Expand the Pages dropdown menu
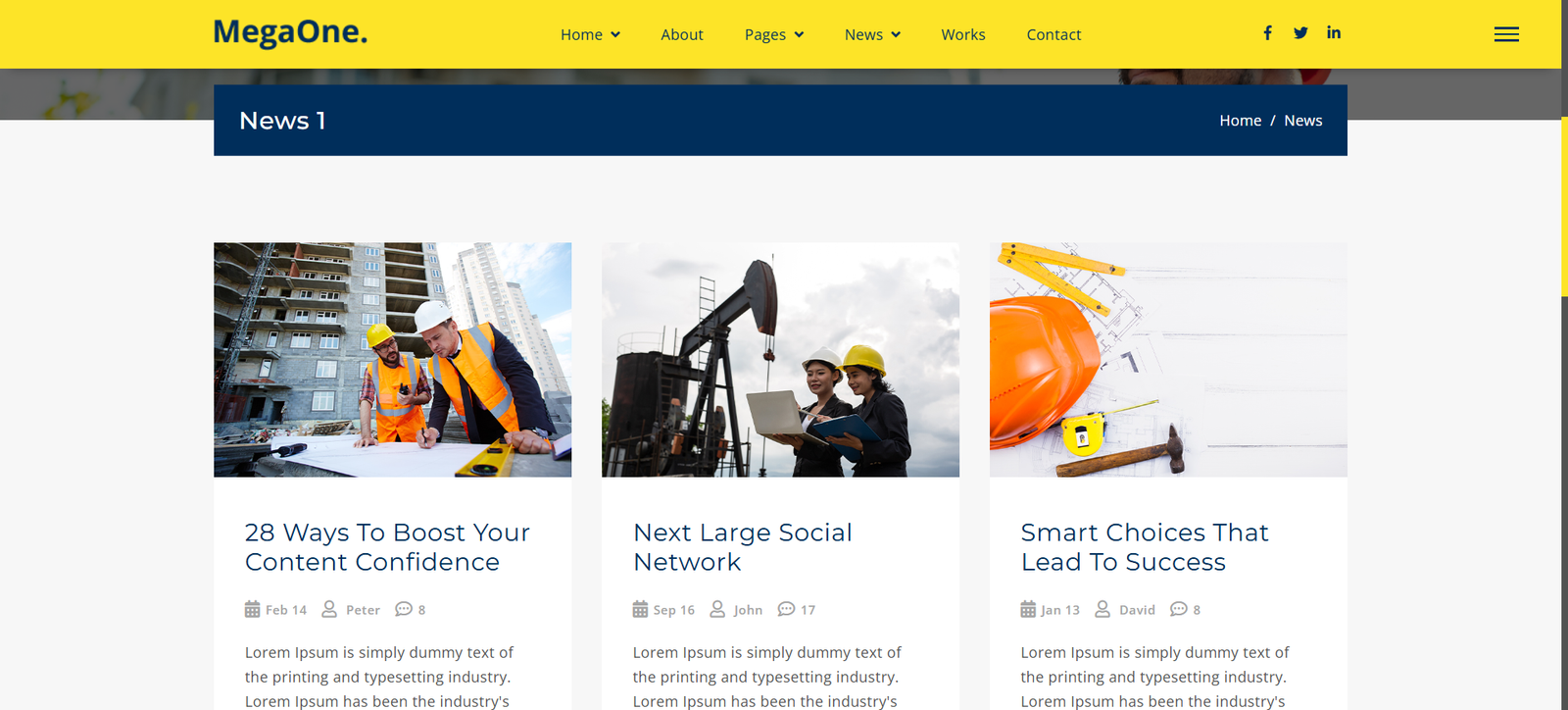Viewport: 1568px width, 710px height. coord(774,34)
